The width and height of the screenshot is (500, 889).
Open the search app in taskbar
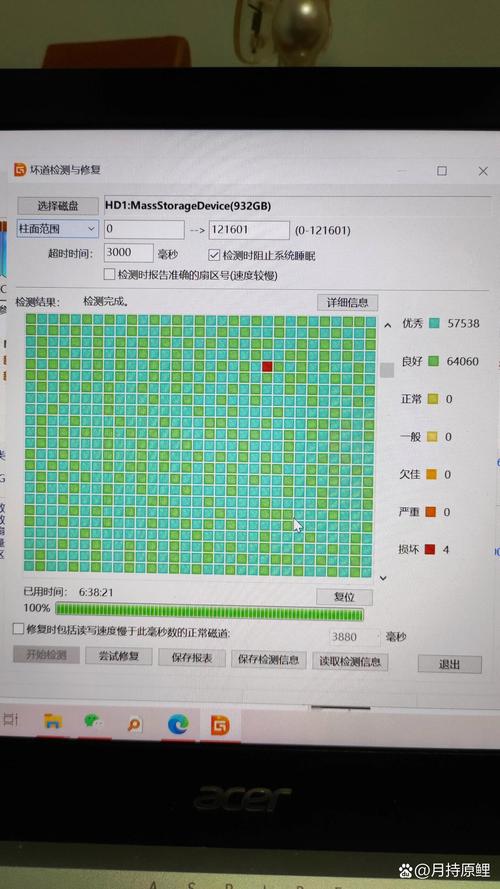tap(135, 723)
